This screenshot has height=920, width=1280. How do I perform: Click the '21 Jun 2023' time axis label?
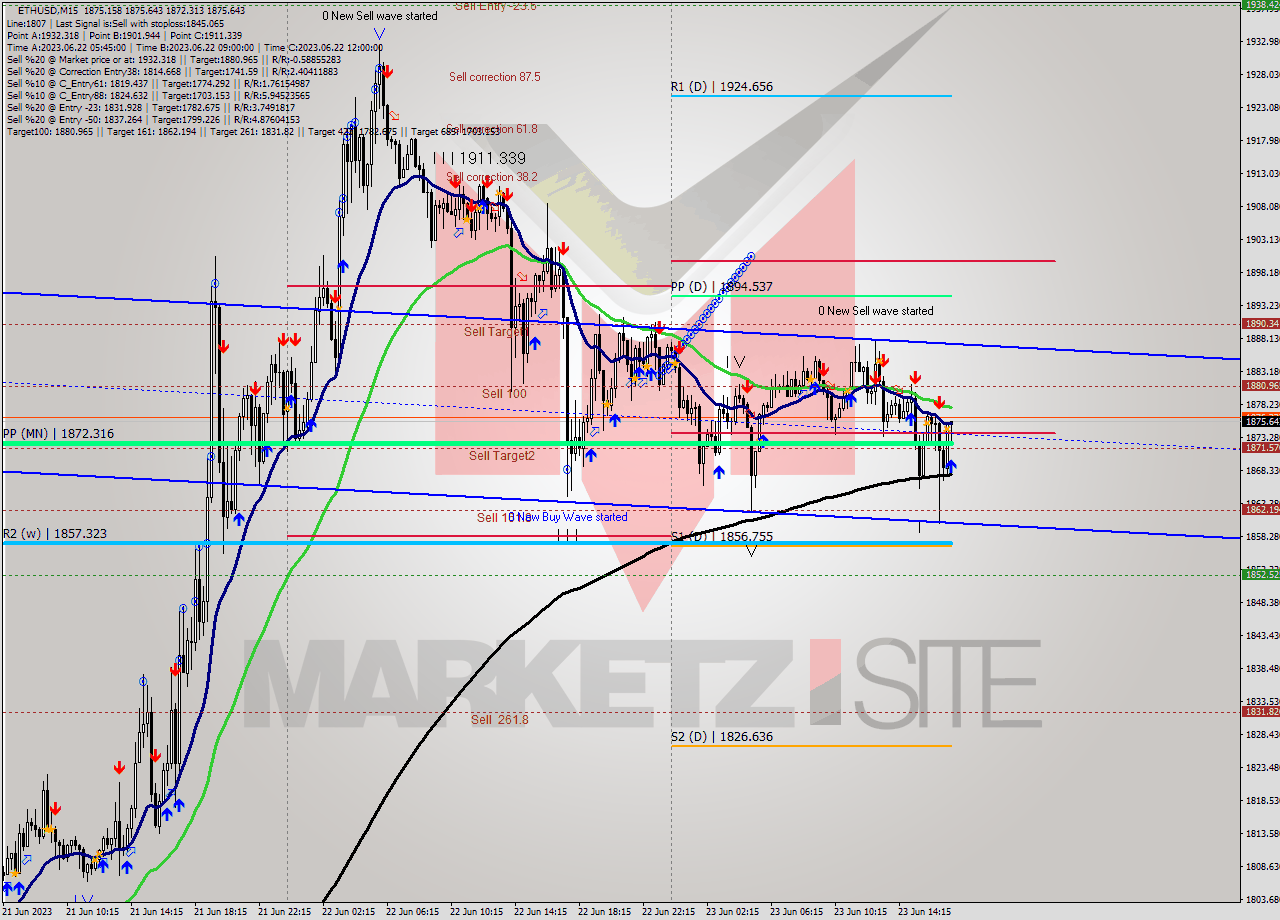click(27, 912)
